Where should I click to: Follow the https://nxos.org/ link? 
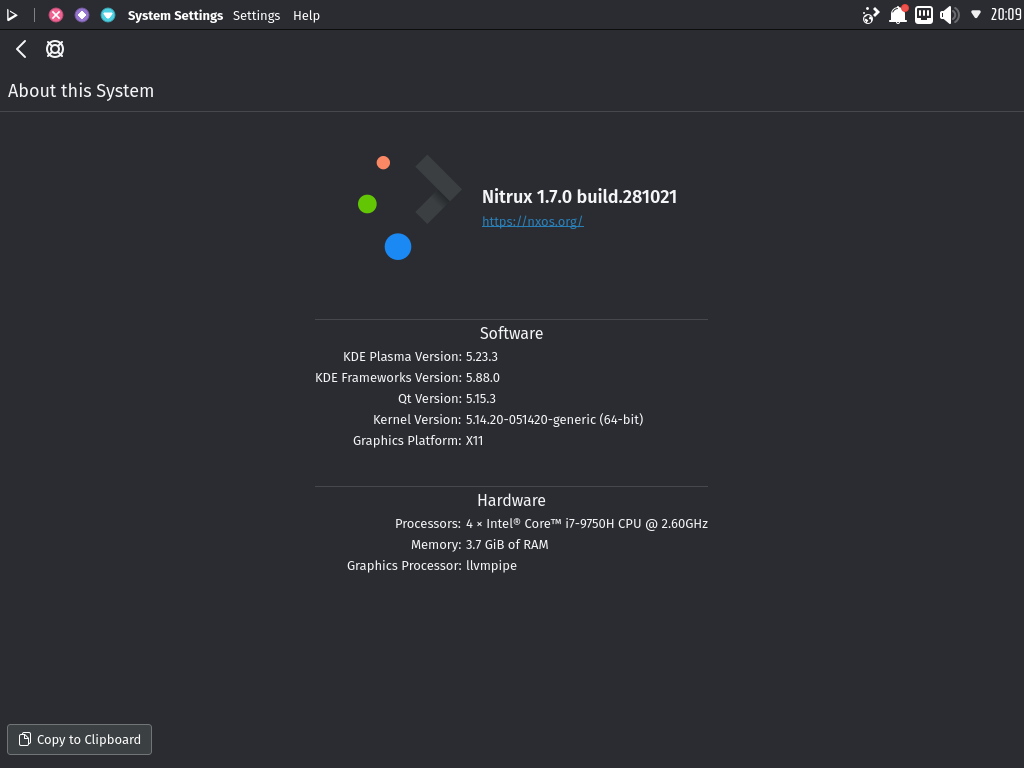(x=532, y=221)
